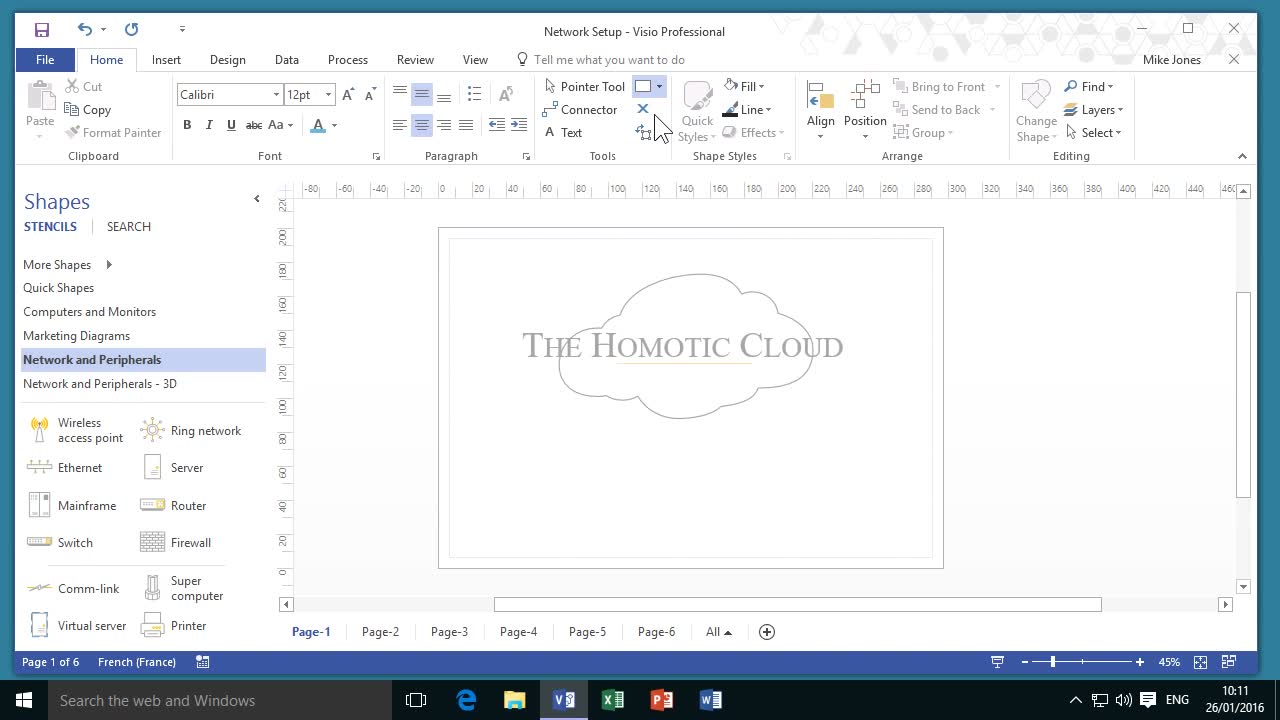Screen dimensions: 1280x720
Task: Toggle bold formatting
Action: (187, 125)
